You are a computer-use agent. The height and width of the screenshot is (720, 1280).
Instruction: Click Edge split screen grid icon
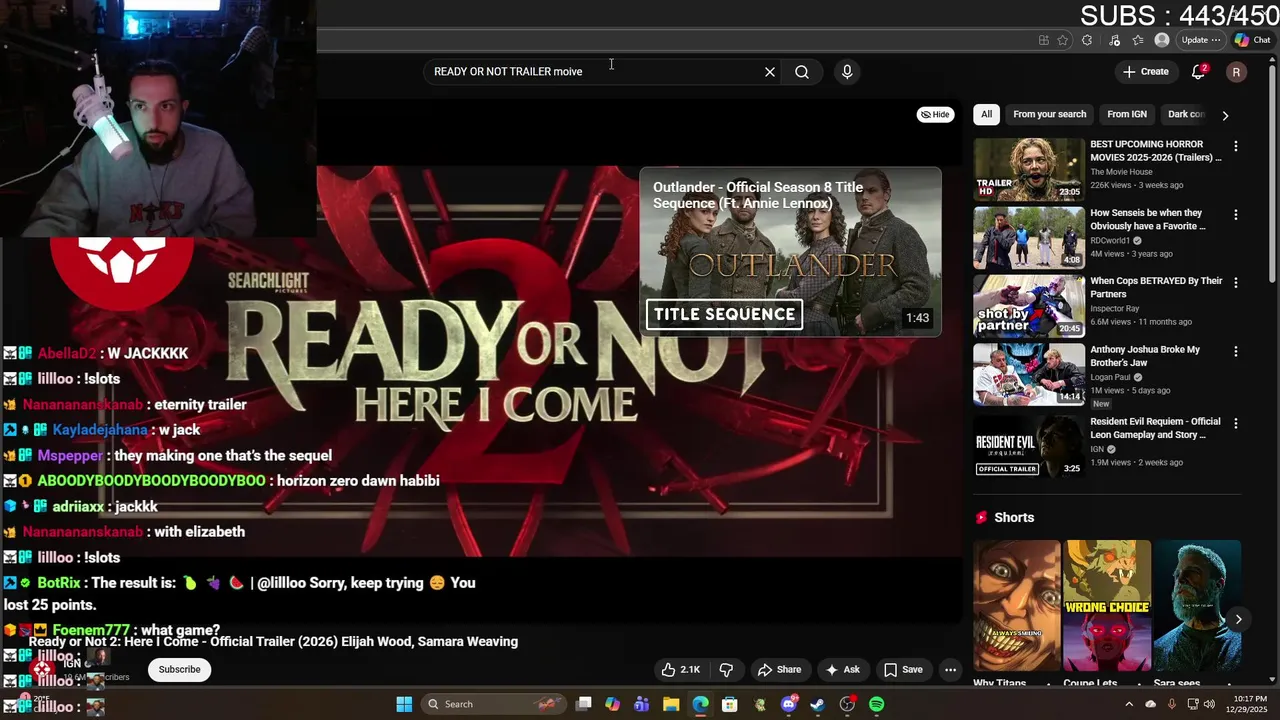click(x=1044, y=40)
